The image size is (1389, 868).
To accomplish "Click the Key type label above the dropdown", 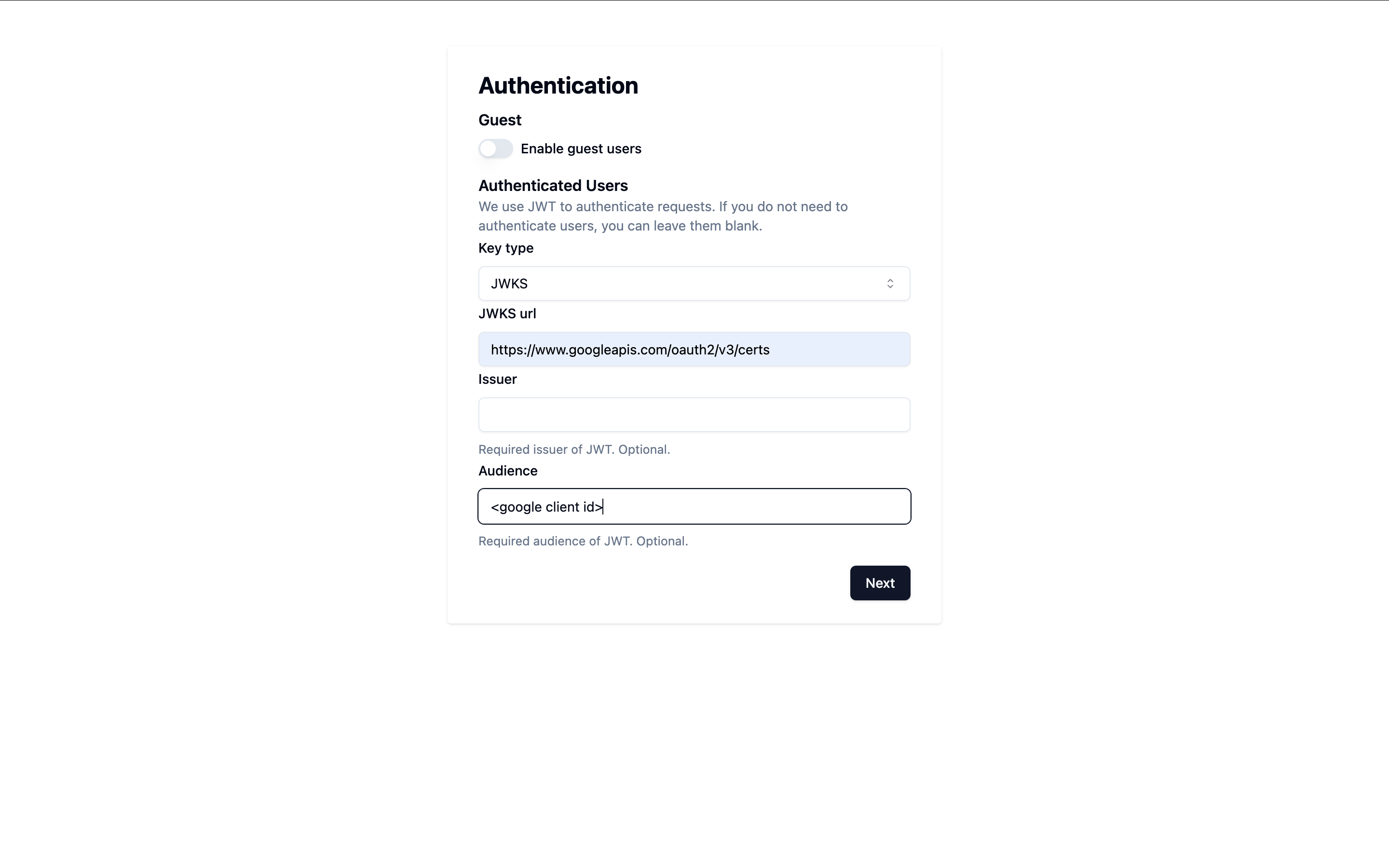I will point(505,247).
